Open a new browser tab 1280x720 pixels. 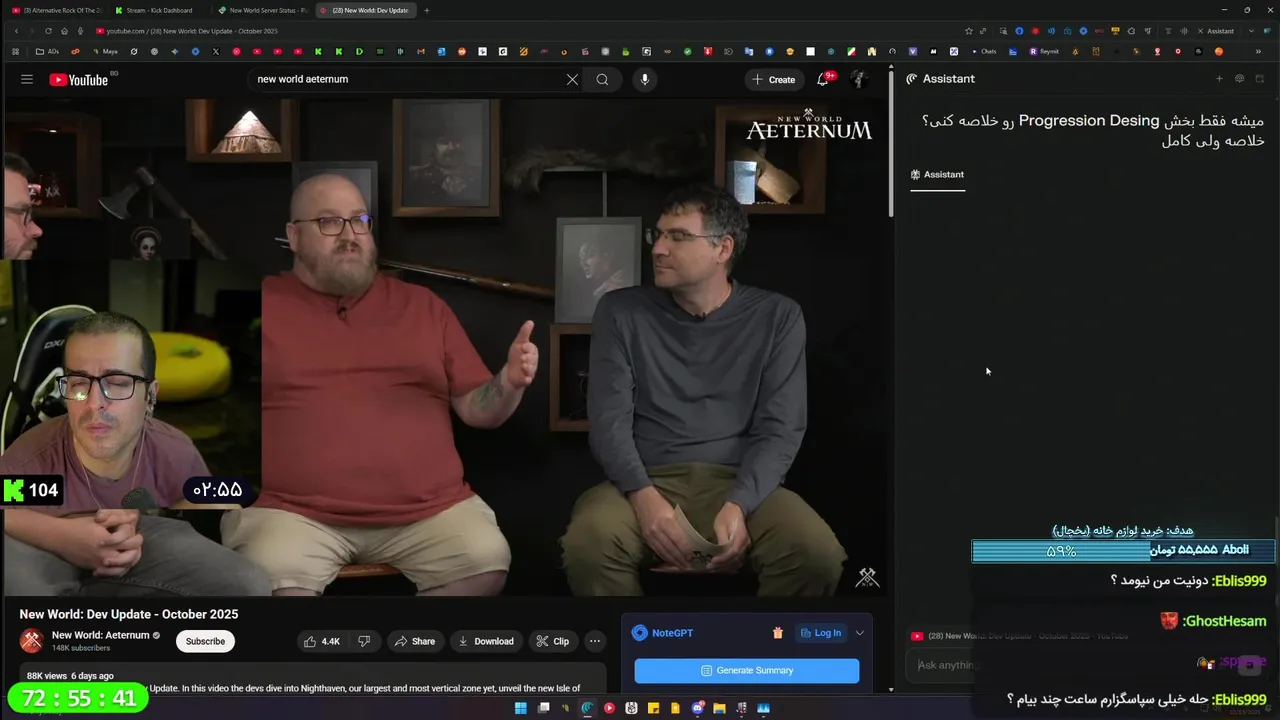click(x=427, y=10)
